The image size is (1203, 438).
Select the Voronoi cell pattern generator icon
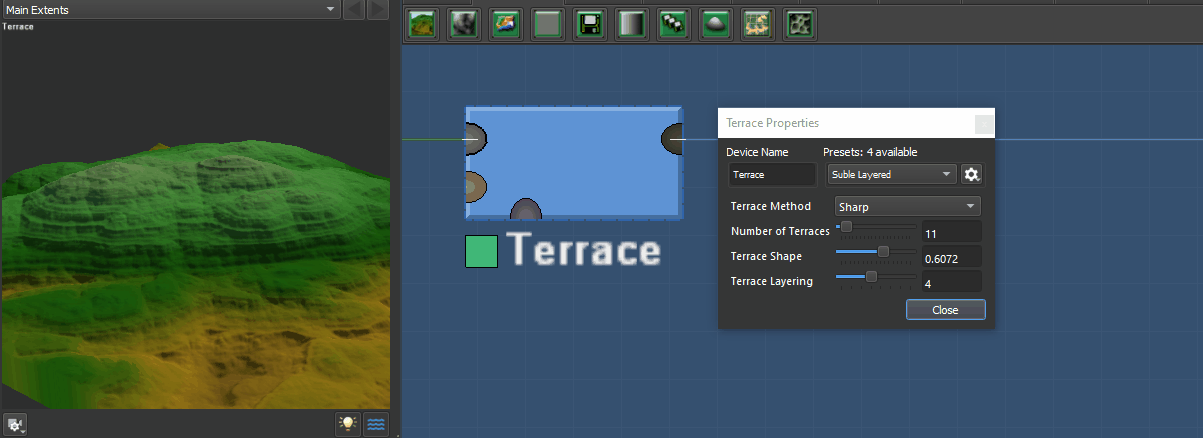[x=799, y=24]
